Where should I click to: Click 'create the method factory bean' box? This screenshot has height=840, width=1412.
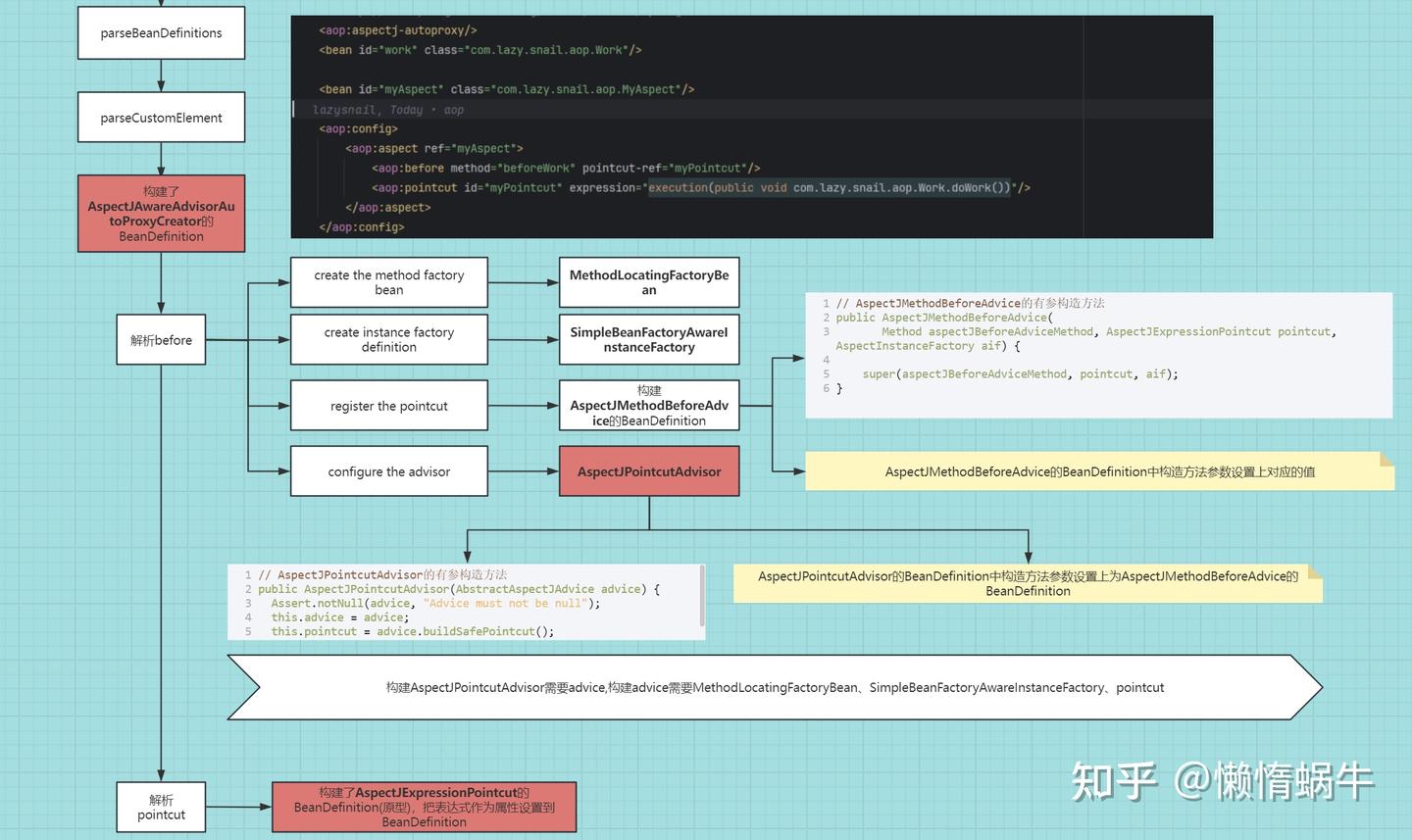coord(389,282)
